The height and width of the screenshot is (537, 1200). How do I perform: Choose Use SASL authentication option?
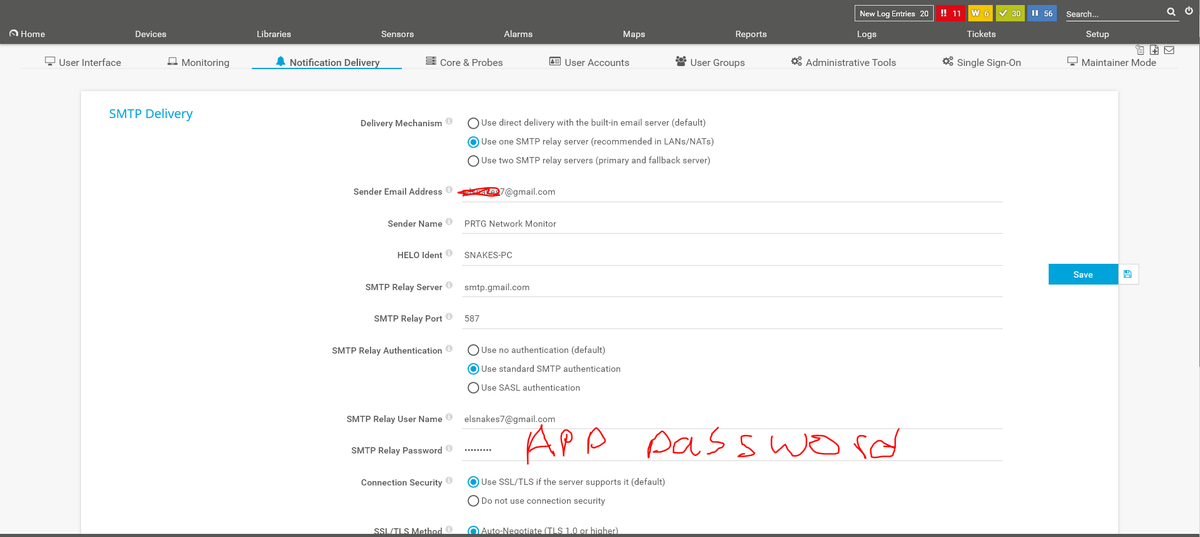[x=474, y=387]
